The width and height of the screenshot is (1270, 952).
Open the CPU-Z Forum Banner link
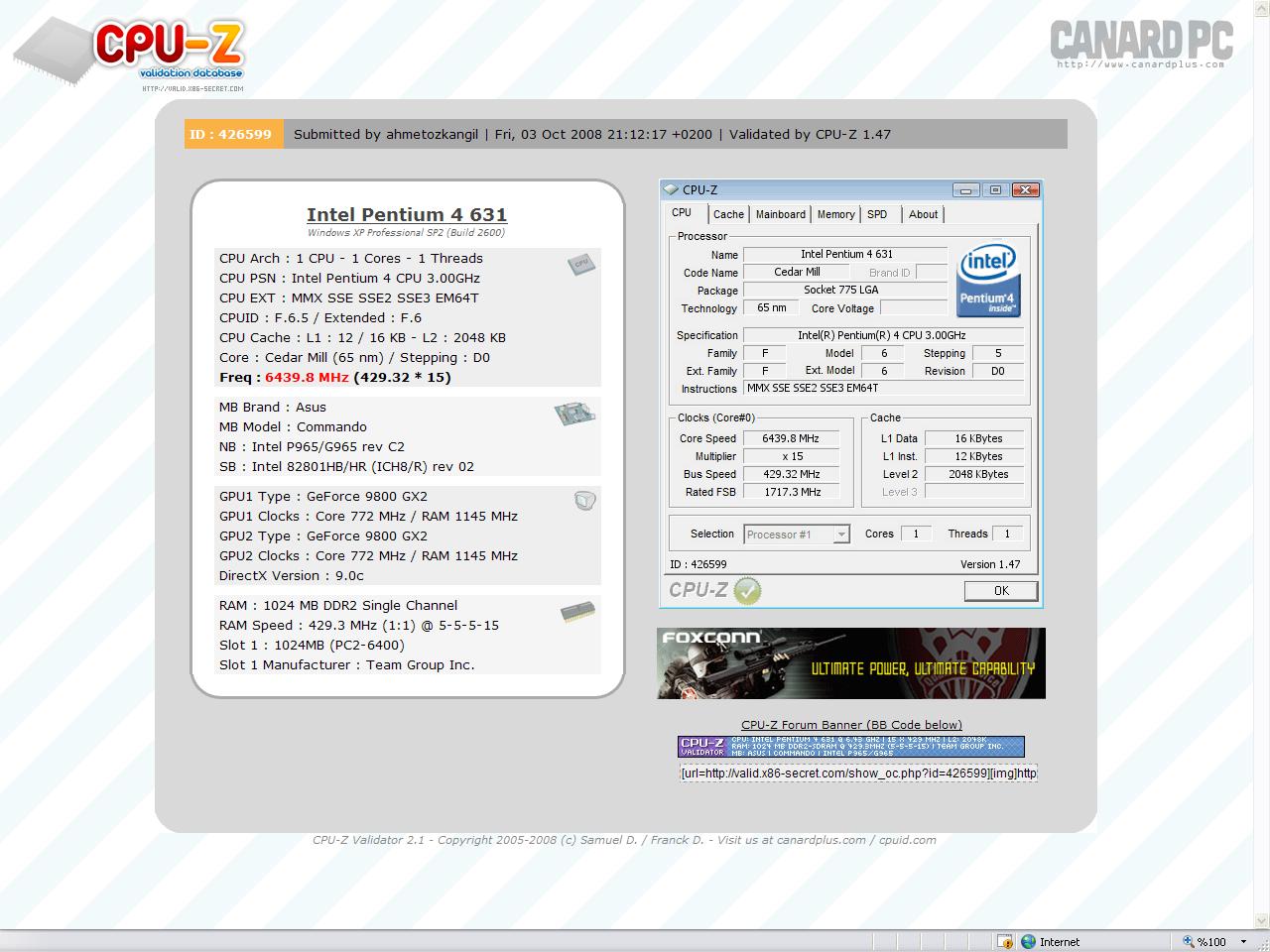(851, 725)
